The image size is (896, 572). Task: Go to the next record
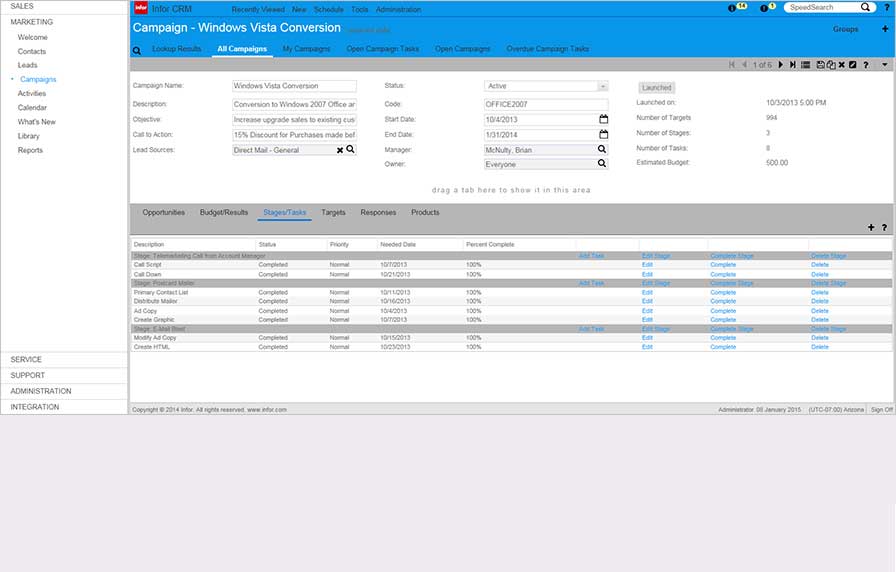tap(781, 65)
